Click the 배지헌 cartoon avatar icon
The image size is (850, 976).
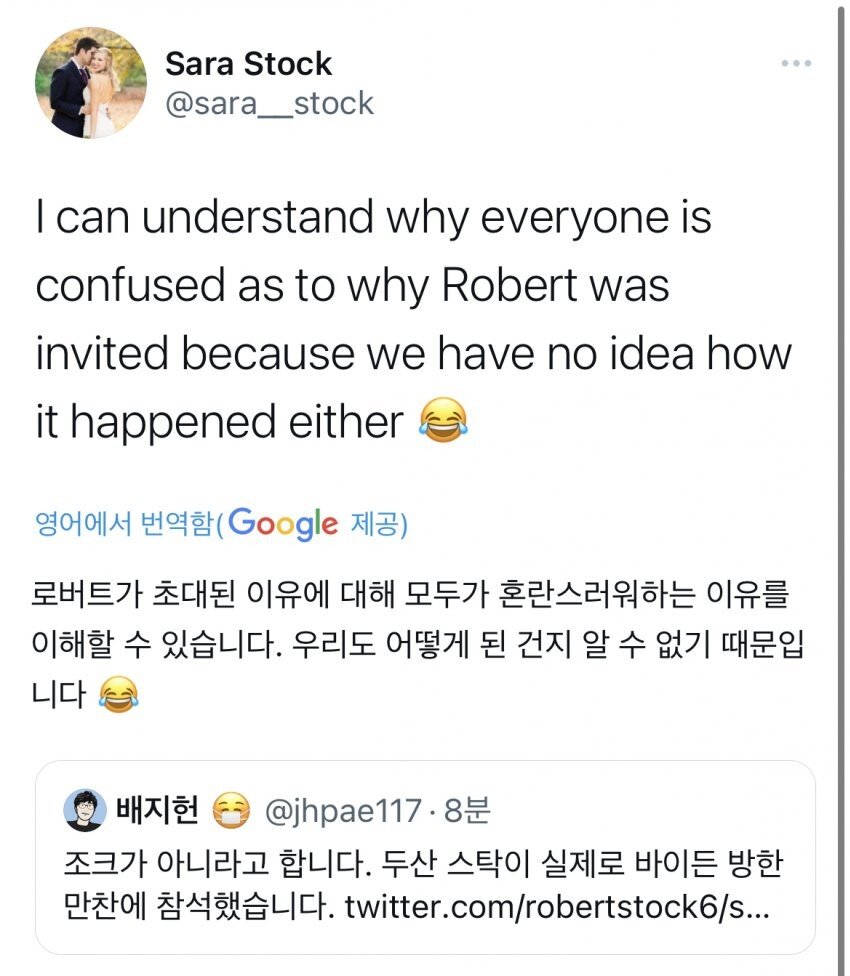[83, 809]
